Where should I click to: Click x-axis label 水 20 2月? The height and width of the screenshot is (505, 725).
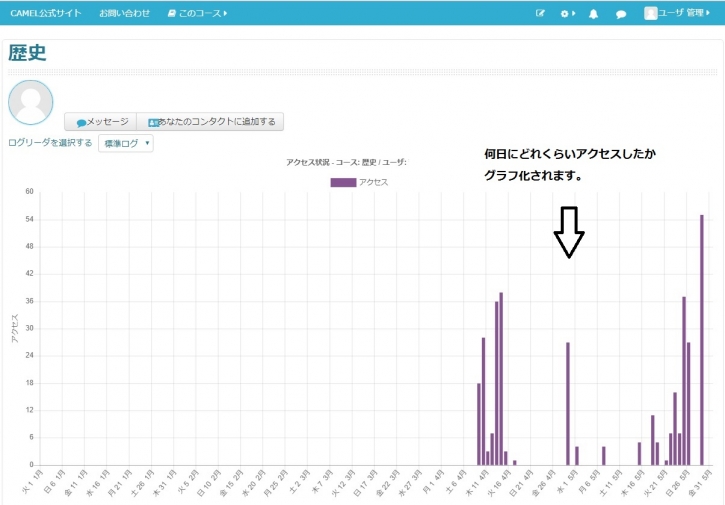(x=254, y=483)
